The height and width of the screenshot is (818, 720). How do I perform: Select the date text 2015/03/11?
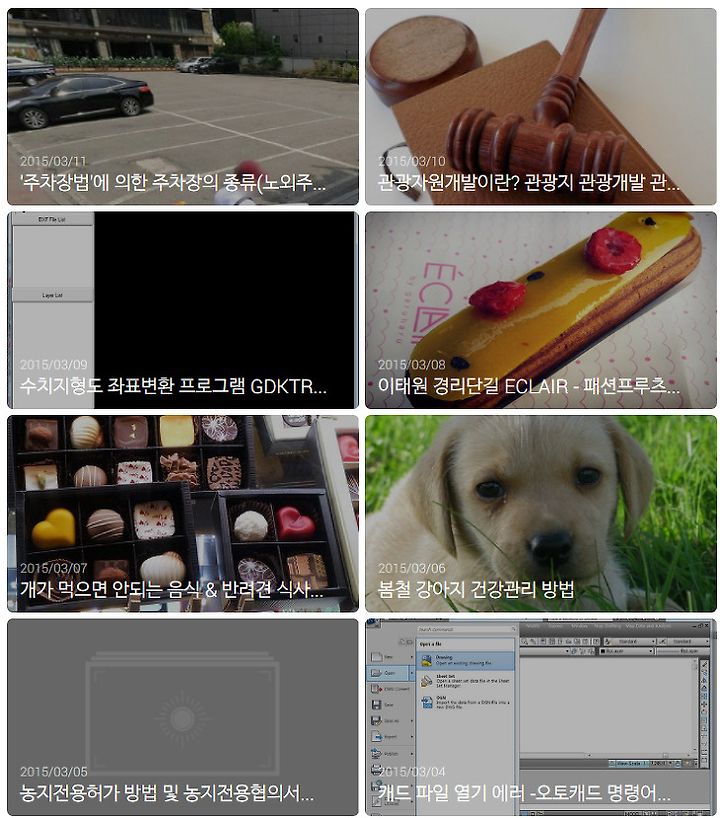click(53, 161)
